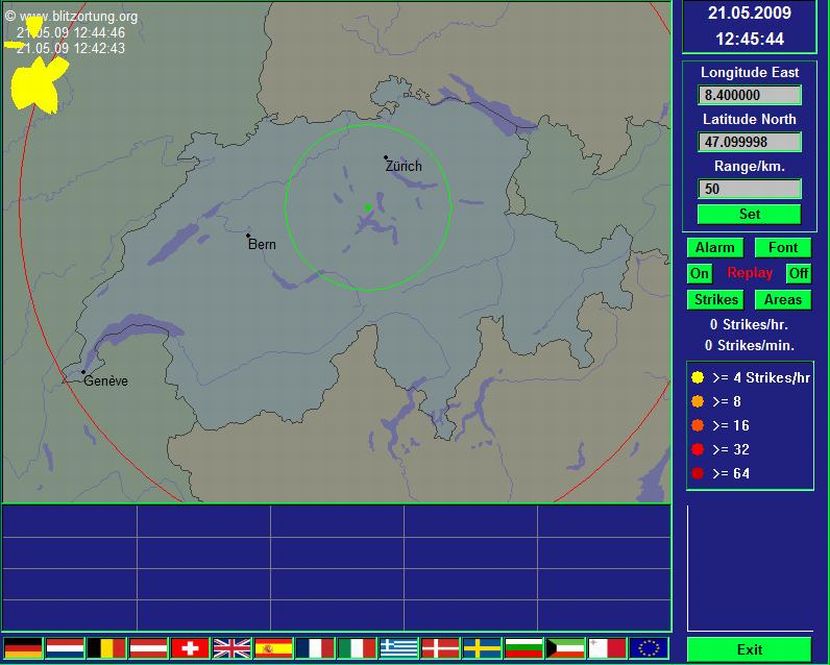Click the yellow 4 Strikes/hr legend dot
The image size is (830, 665).
697,378
